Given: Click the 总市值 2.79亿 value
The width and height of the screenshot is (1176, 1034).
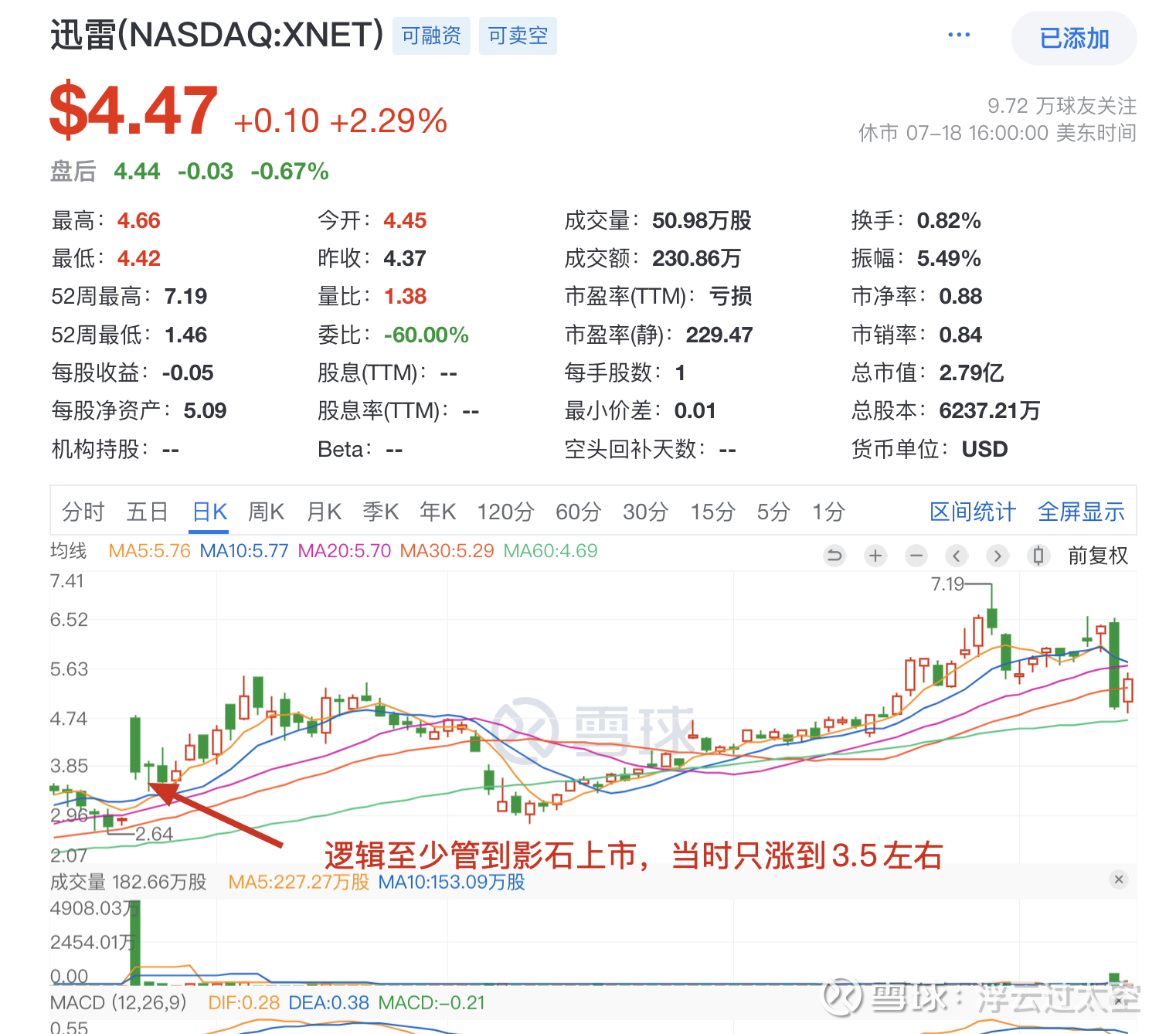Looking at the screenshot, I should click(x=971, y=372).
